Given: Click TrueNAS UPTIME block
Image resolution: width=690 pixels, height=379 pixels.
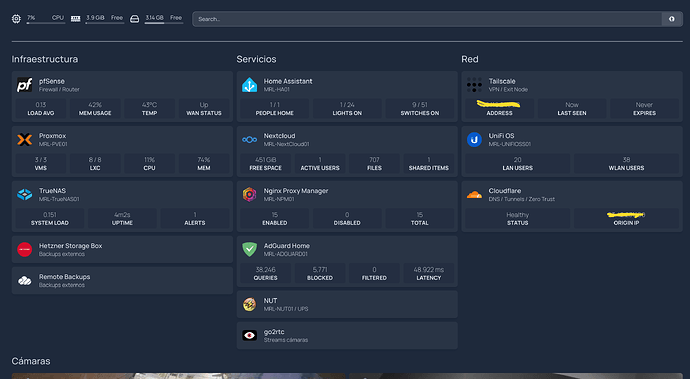Looking at the screenshot, I should pos(122,218).
